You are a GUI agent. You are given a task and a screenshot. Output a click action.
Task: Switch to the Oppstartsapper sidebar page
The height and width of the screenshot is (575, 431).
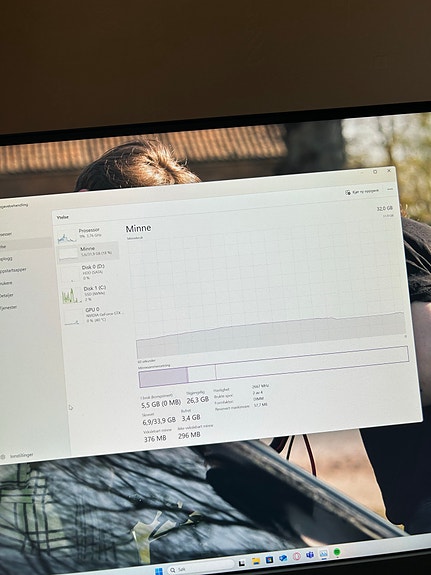13,271
